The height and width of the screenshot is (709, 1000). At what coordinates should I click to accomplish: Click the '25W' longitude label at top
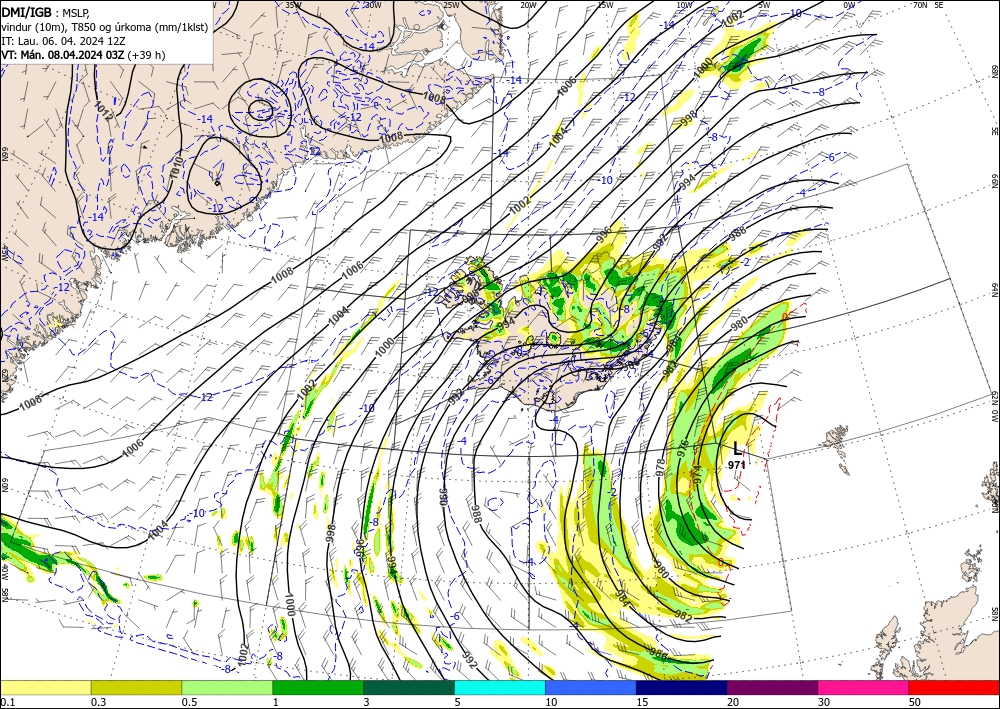coord(451,5)
